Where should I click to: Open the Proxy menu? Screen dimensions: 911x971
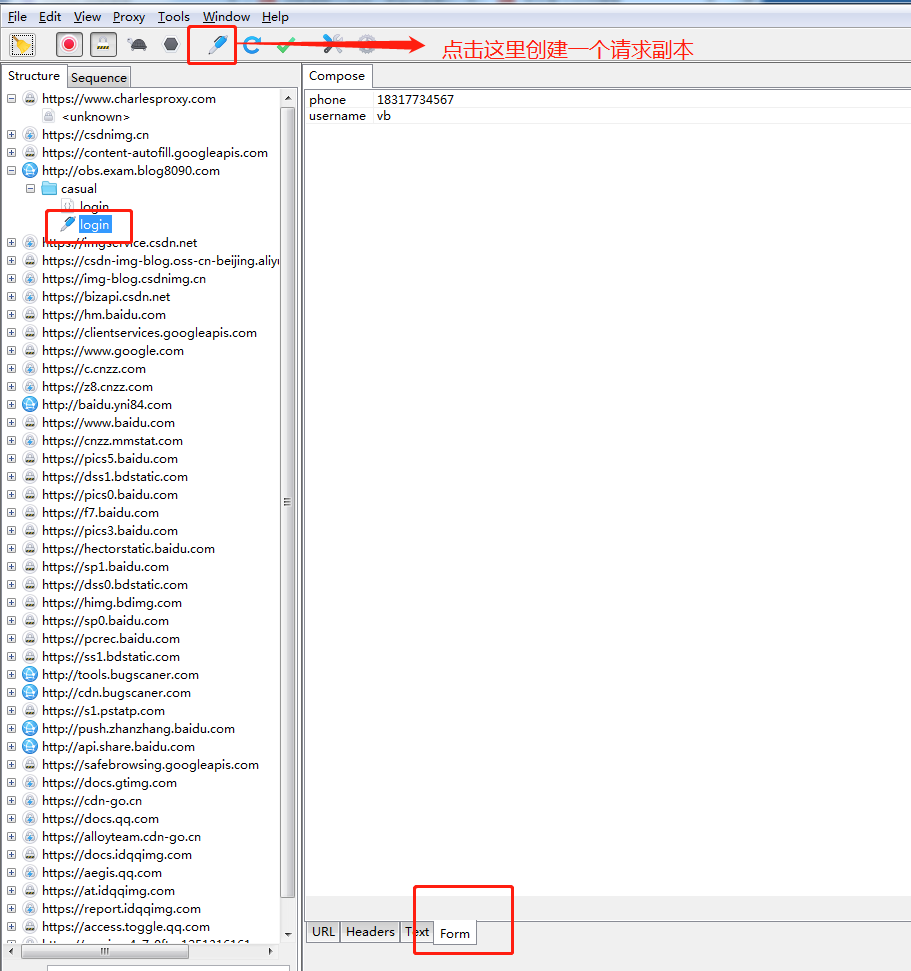click(x=129, y=17)
